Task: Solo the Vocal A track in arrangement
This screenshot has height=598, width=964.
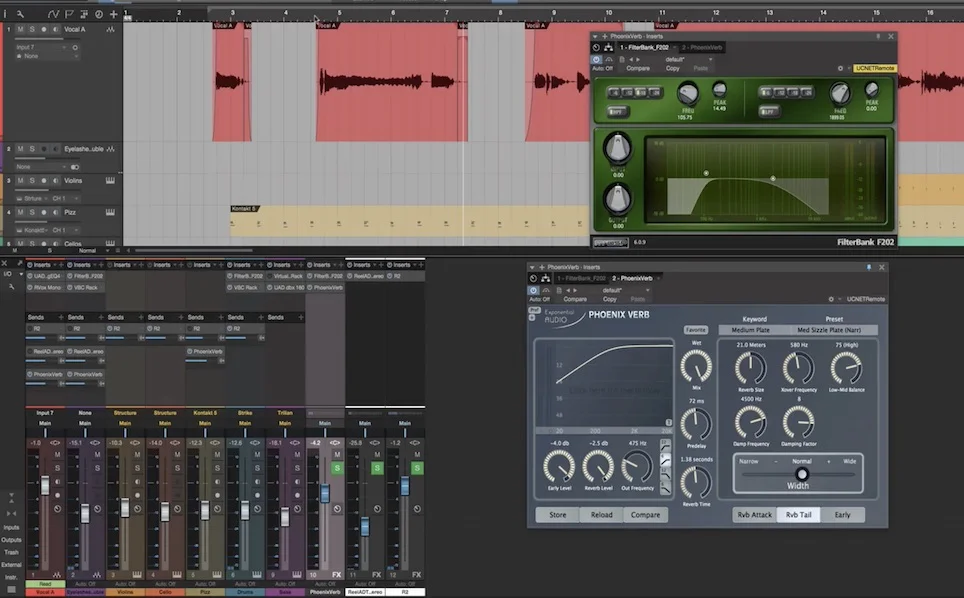Action: (32, 29)
